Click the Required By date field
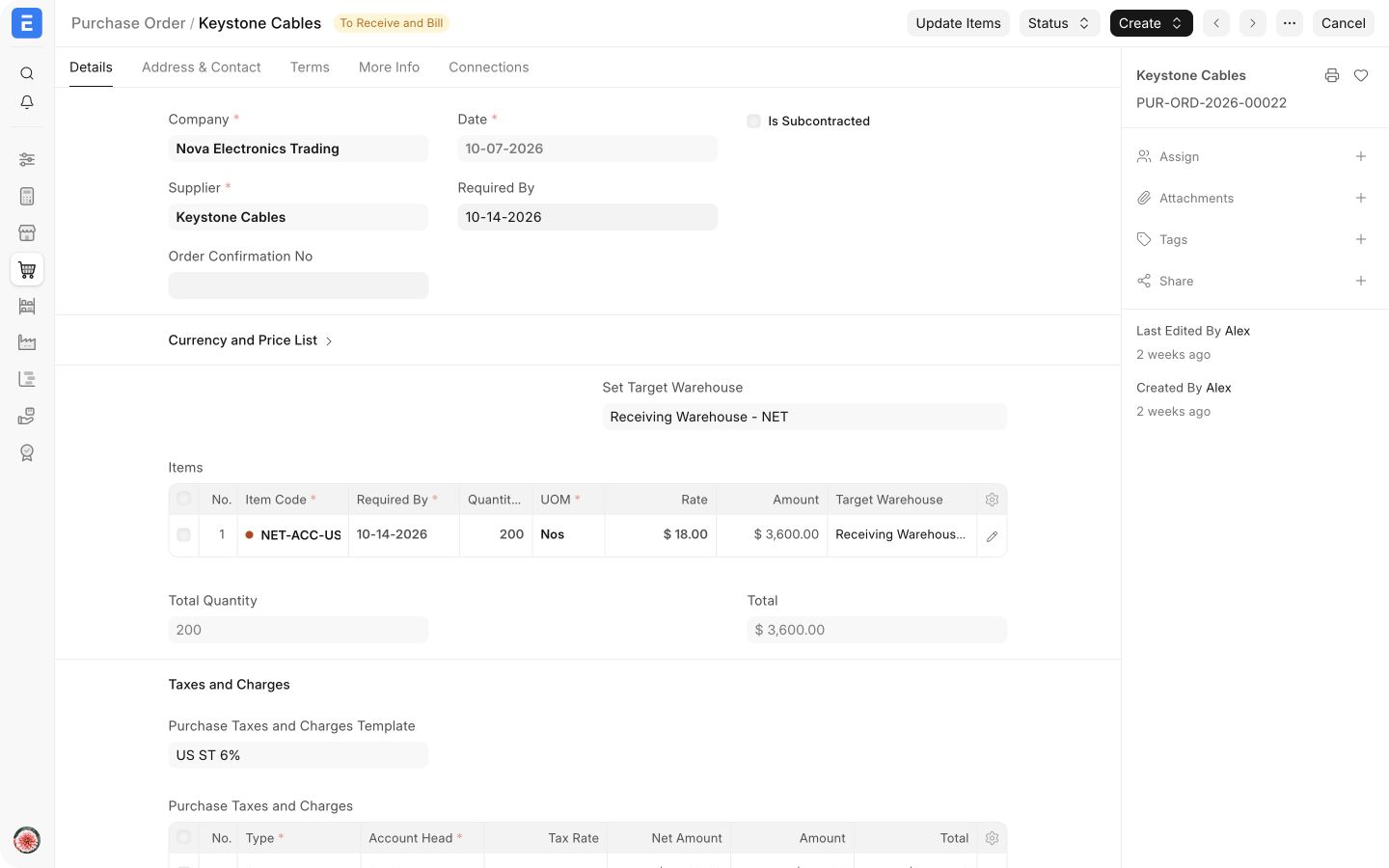Viewport: 1389px width, 868px height. pos(587,217)
